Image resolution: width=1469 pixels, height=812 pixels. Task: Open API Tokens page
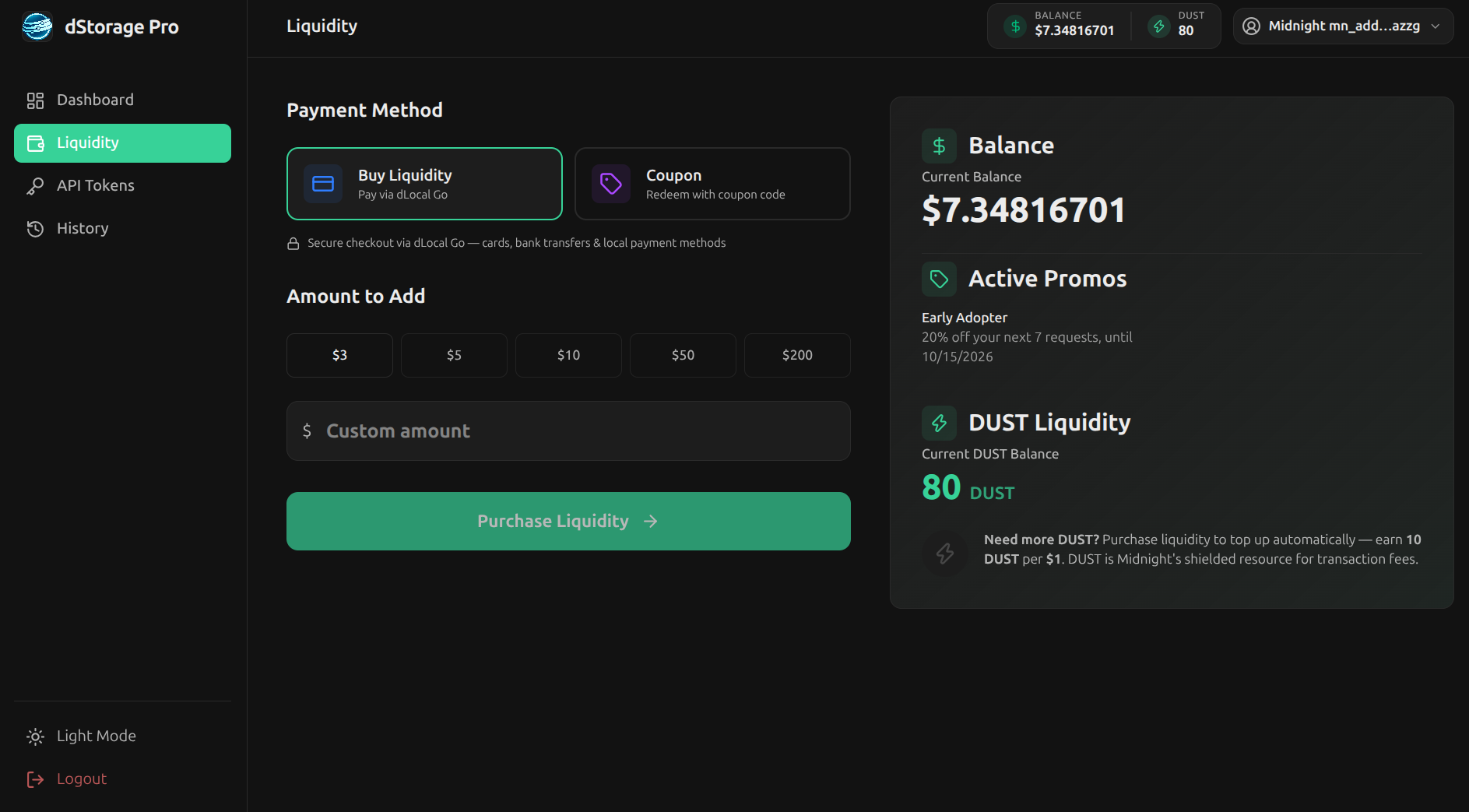pyautogui.click(x=122, y=186)
